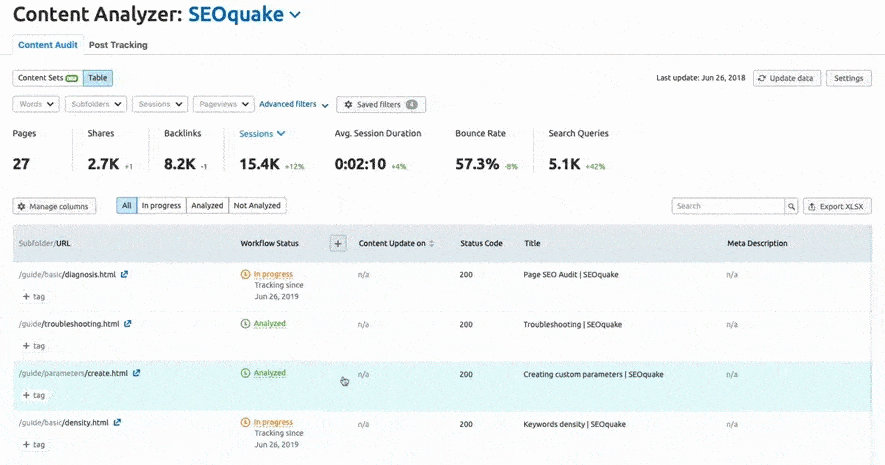
Task: Click the Search Queries value 5.1K
Action: click(564, 164)
